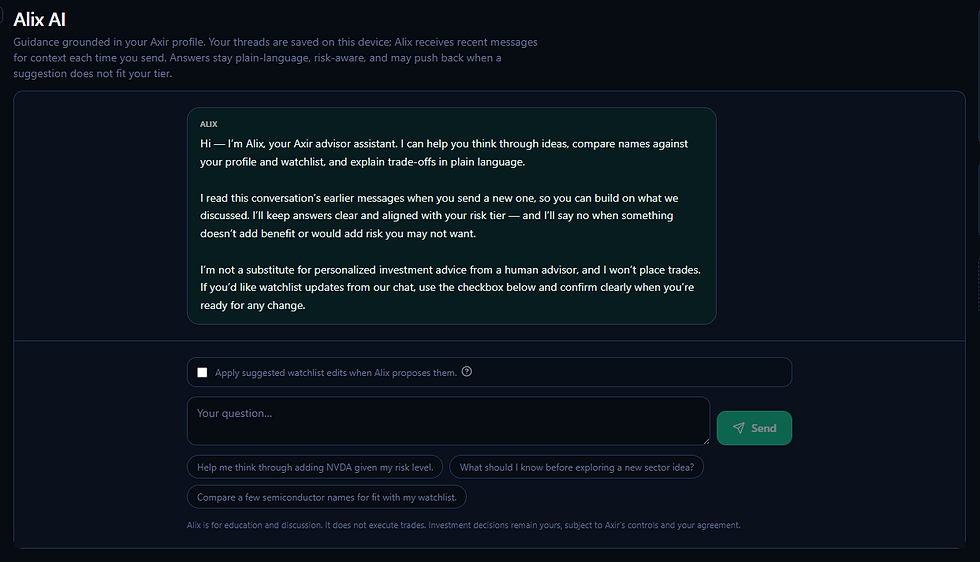Click the 'not a substitute' paragraph text
Viewport: 980px width, 562px height.
tap(450, 288)
